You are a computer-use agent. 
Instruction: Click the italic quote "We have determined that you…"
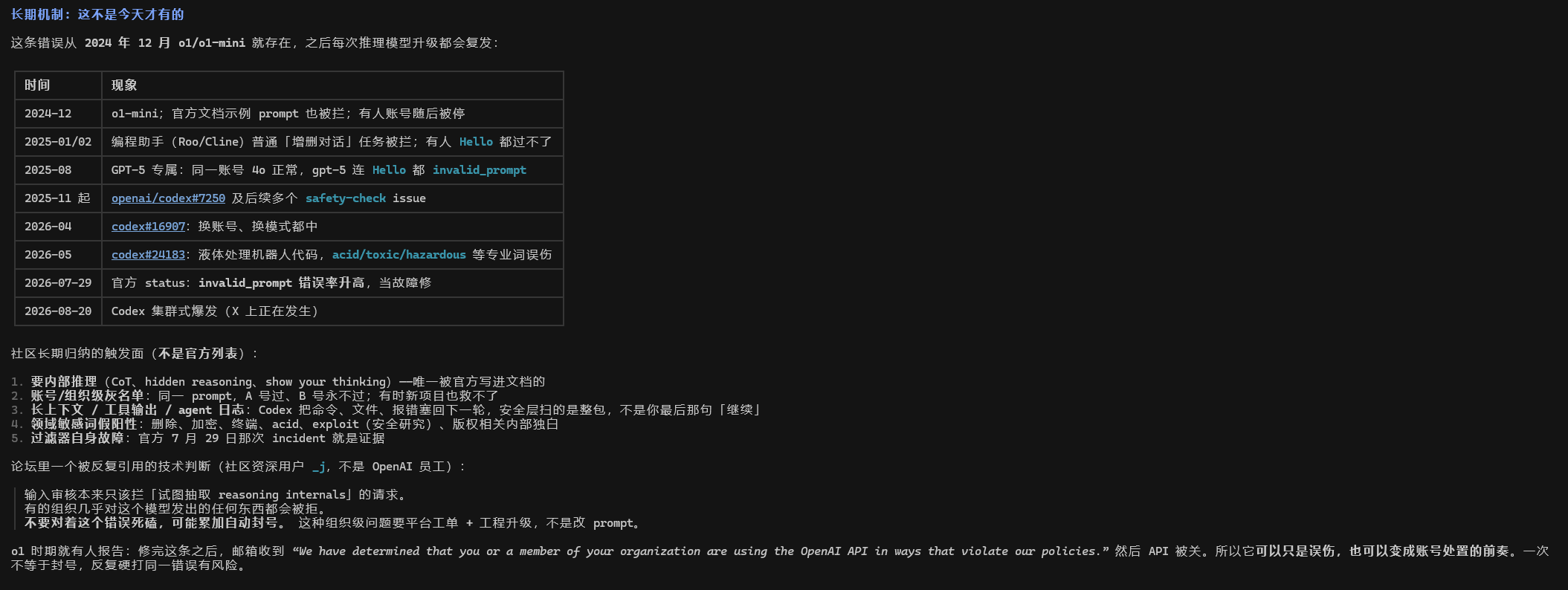pos(700,551)
